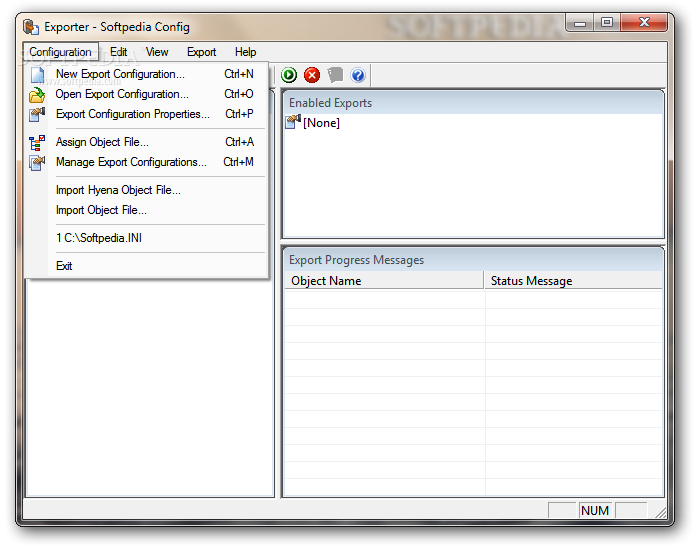695x547 pixels.
Task: Open the Help menu
Action: pyautogui.click(x=245, y=52)
